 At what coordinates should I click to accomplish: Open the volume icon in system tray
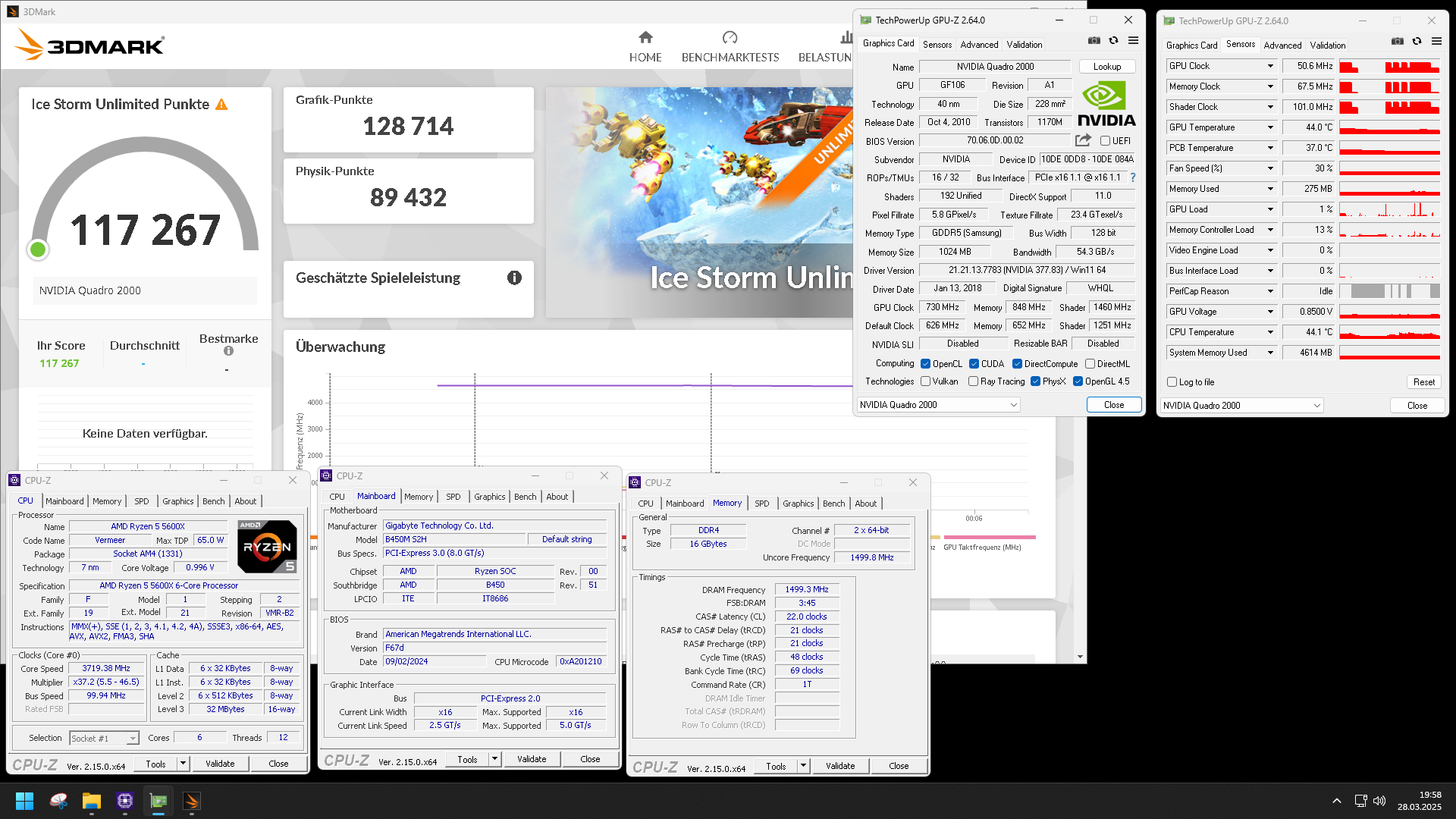[1379, 801]
